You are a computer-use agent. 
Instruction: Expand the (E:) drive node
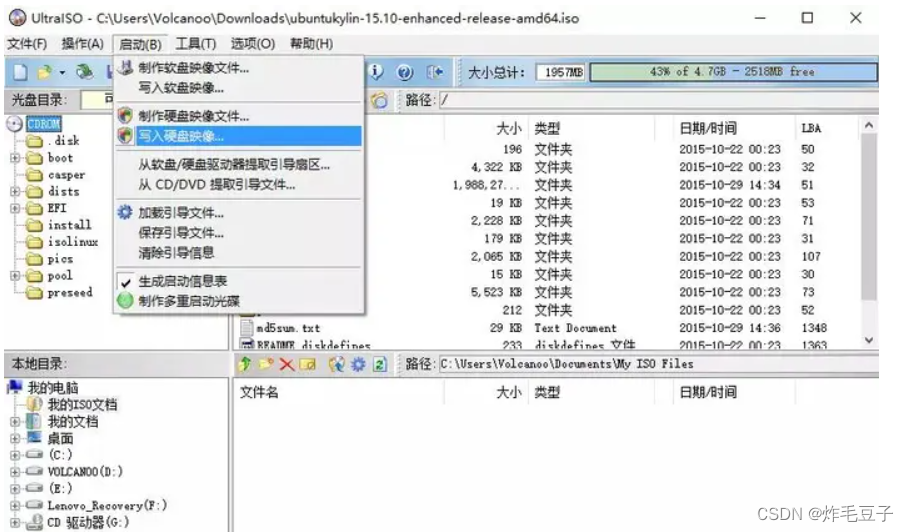coord(15,489)
